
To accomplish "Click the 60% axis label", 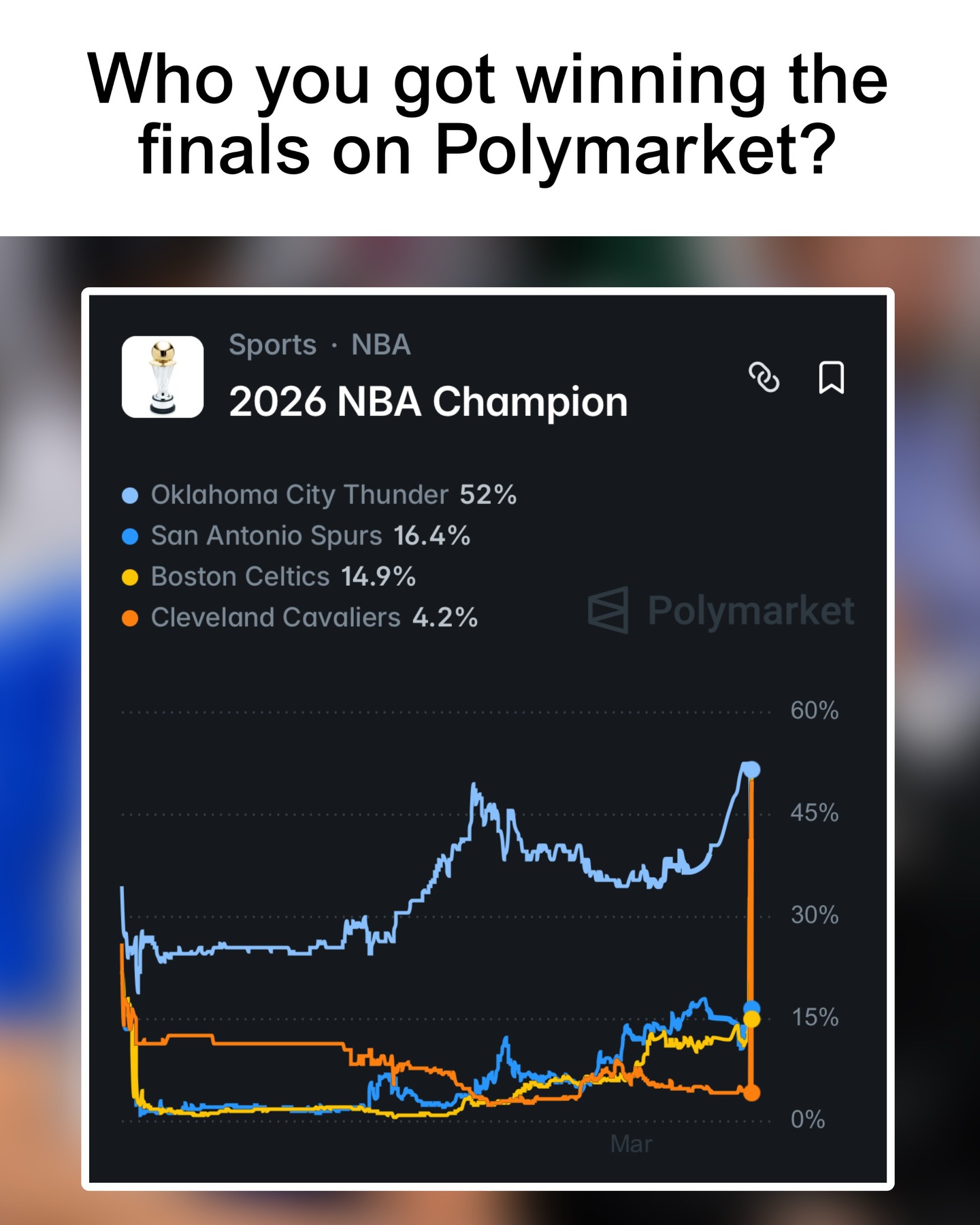I will pyautogui.click(x=814, y=710).
